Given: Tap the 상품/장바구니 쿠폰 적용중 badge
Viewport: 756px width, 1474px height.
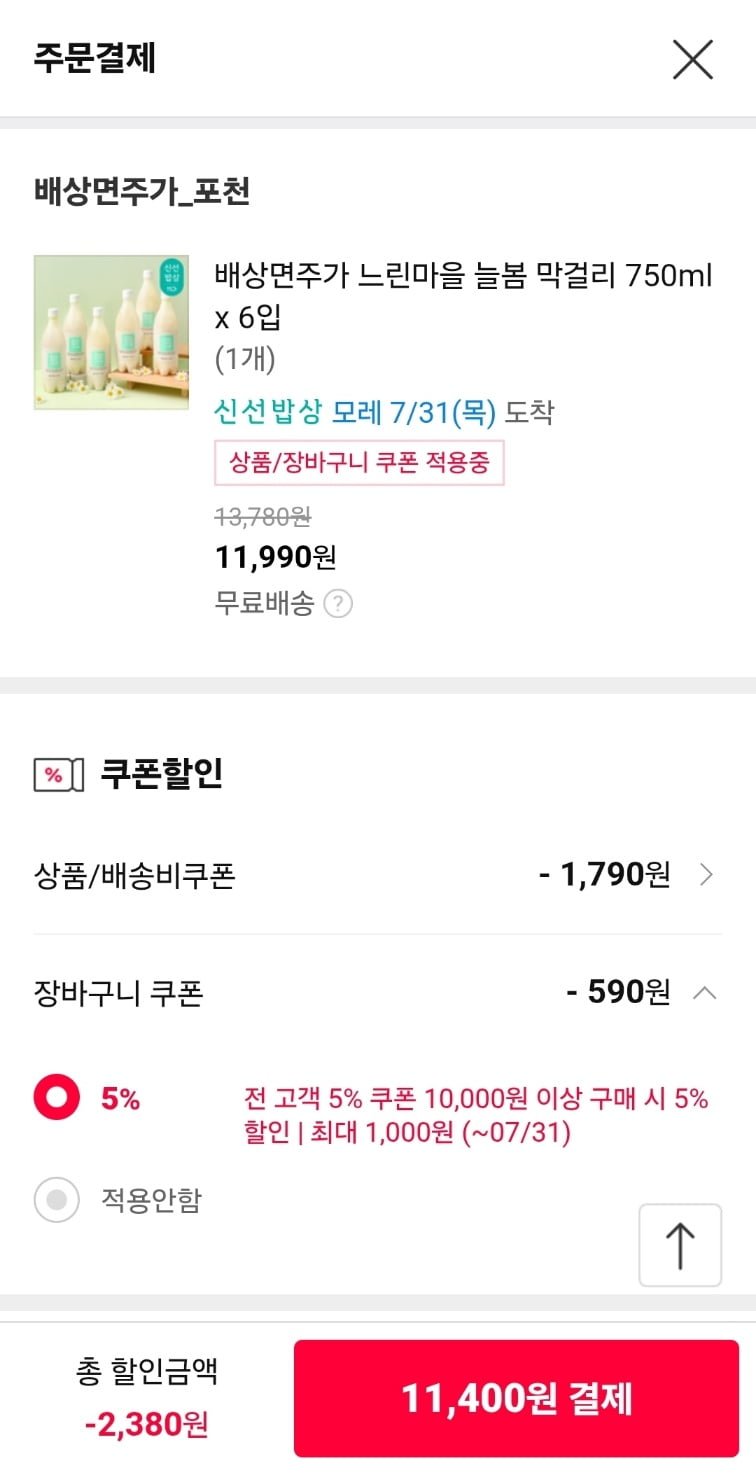Looking at the screenshot, I should (359, 463).
